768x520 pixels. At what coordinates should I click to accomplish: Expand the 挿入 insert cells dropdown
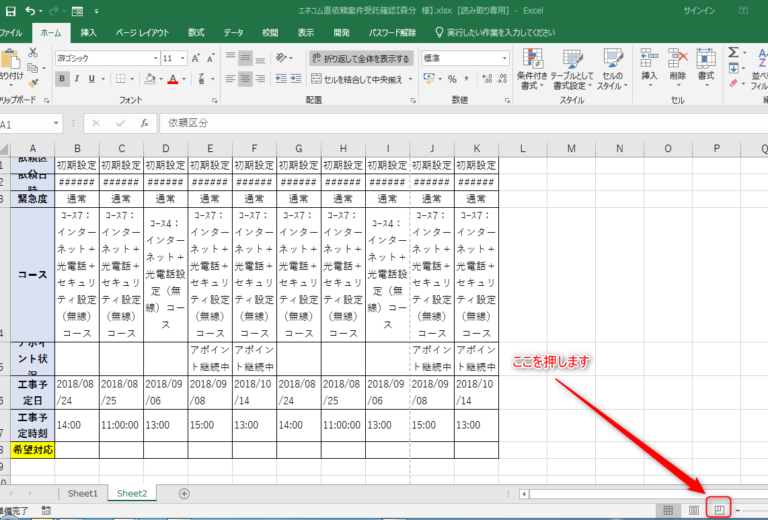click(649, 86)
